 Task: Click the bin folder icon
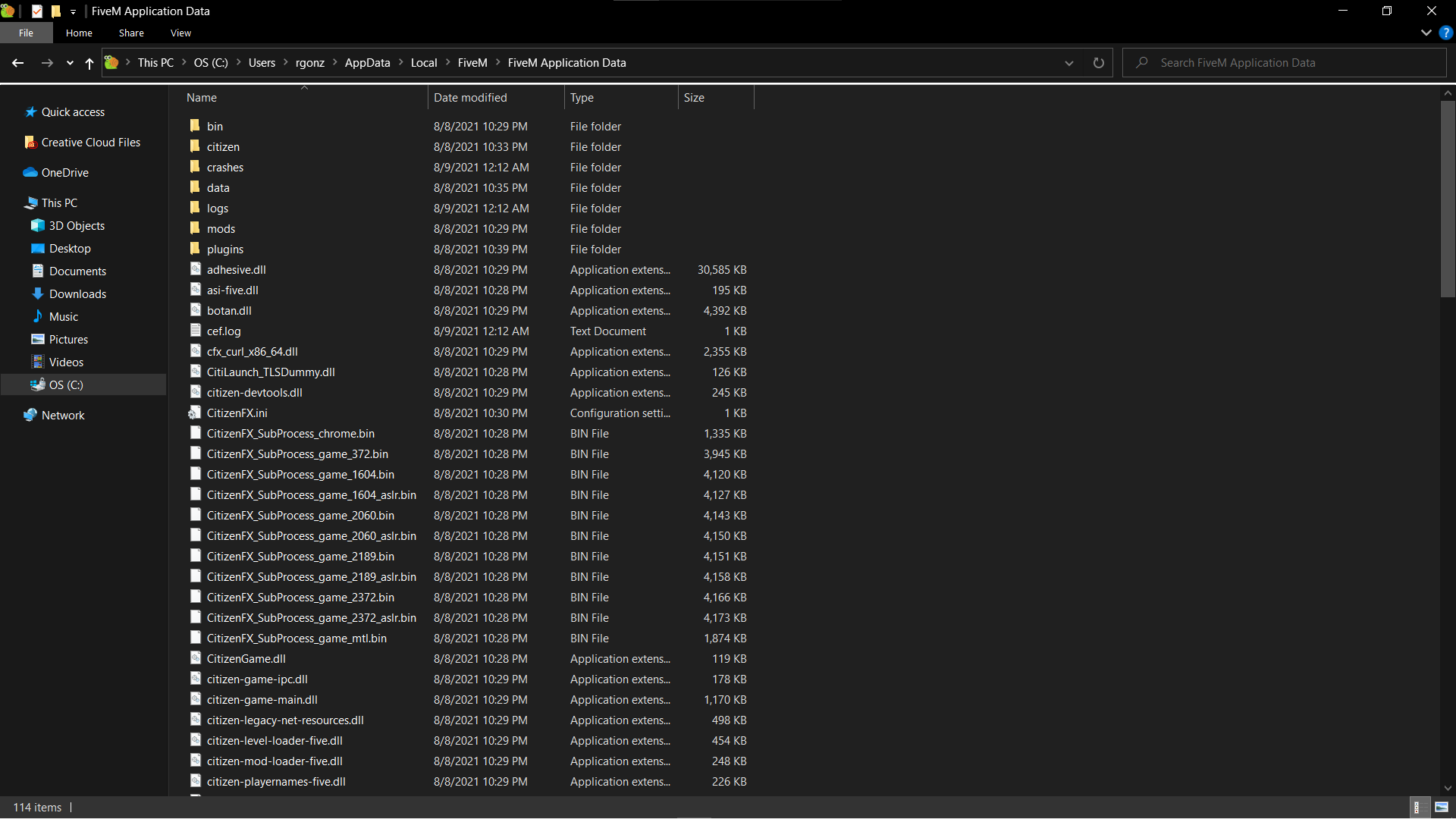pyautogui.click(x=195, y=126)
